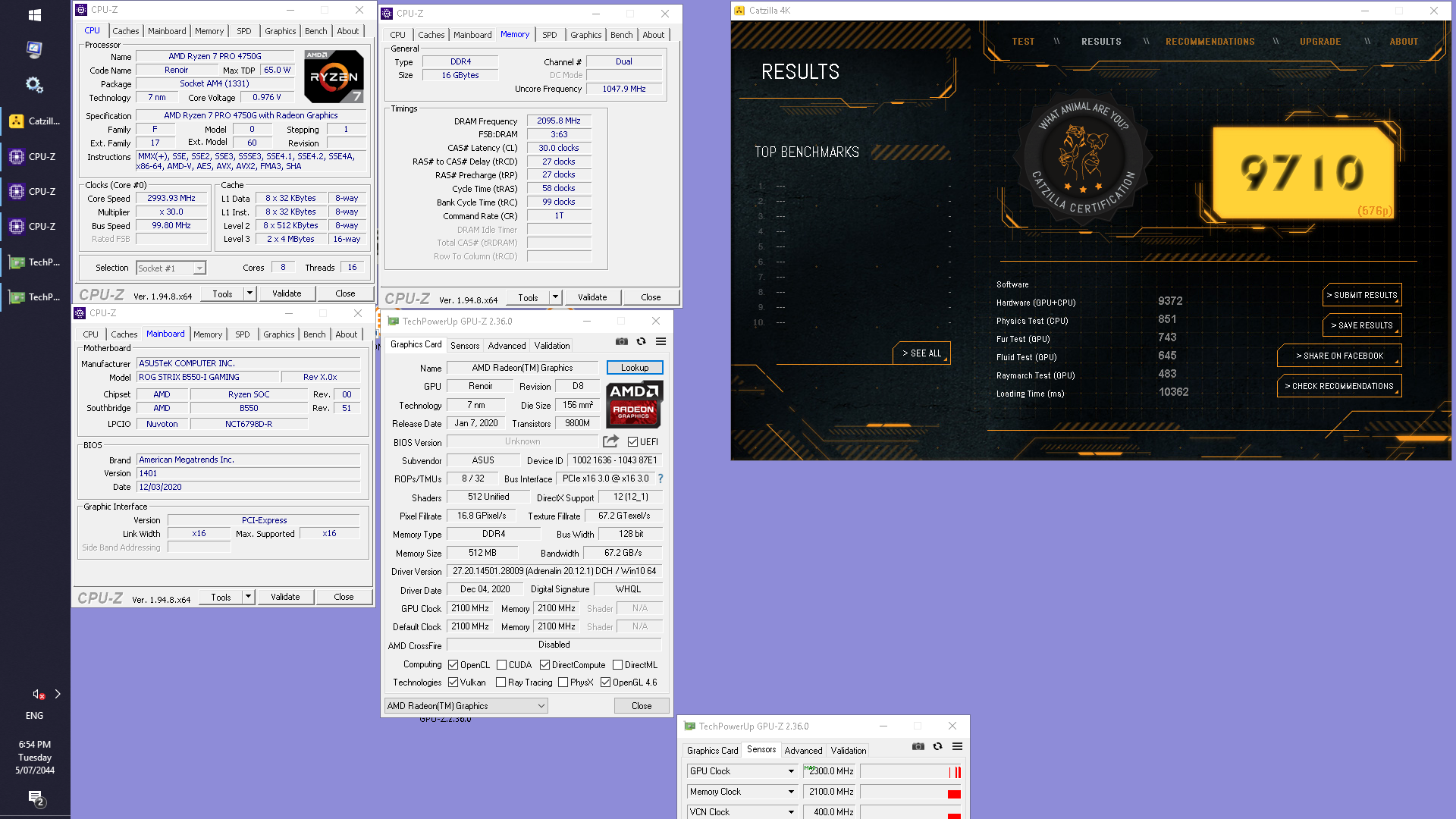The image size is (1456, 819).
Task: Click the Lookup button in GPU-Z
Action: pos(635,368)
